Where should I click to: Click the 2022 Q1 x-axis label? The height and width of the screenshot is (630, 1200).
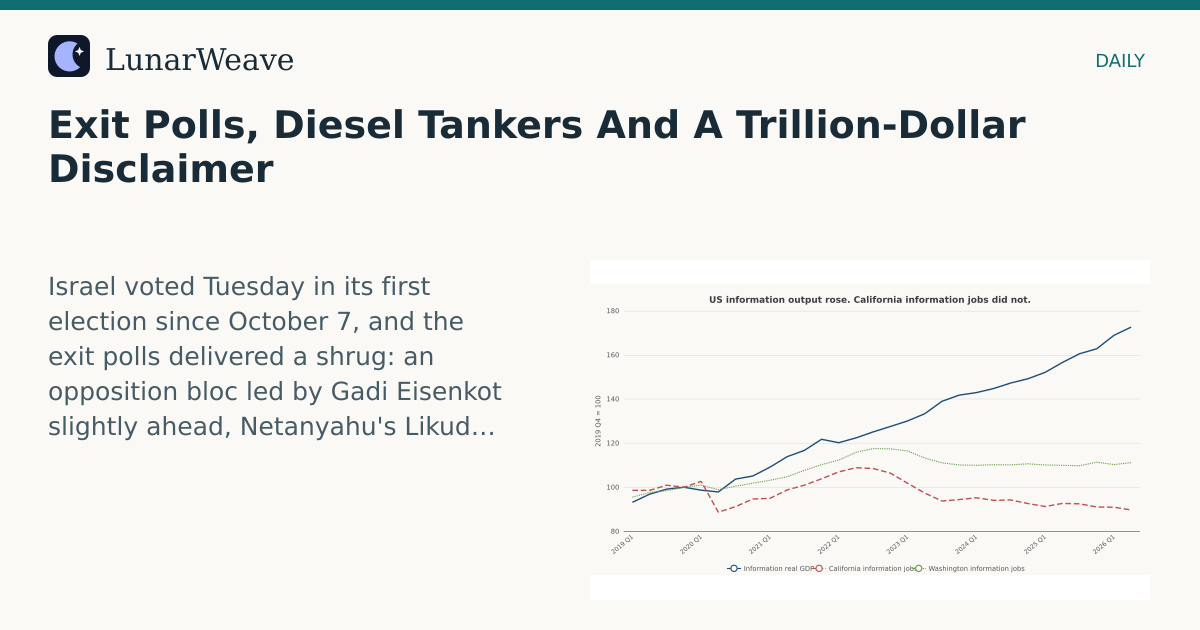828,544
